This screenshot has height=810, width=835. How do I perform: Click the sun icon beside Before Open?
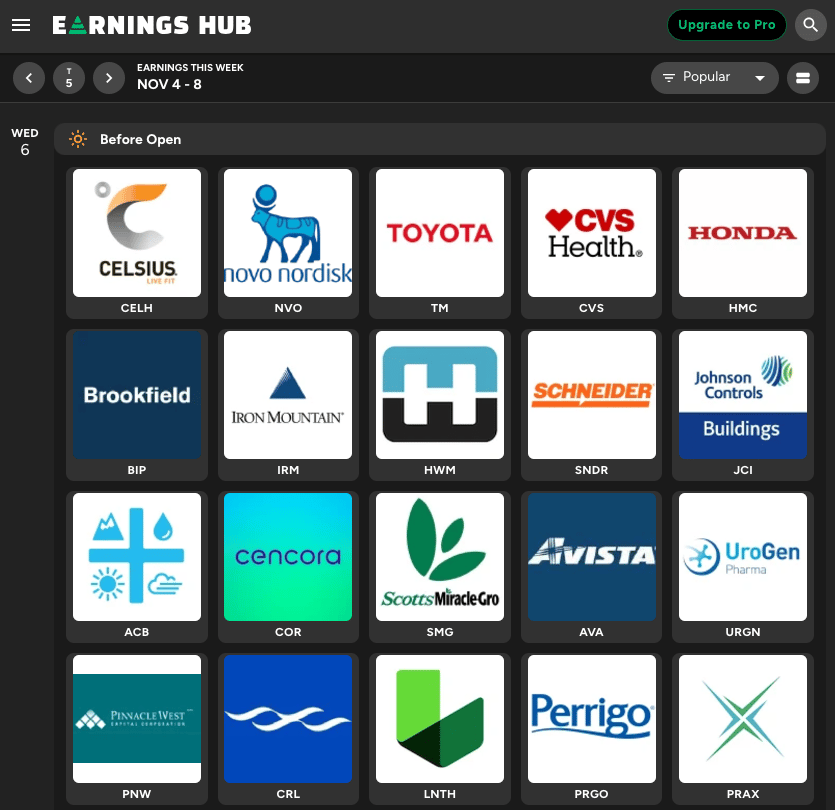pyautogui.click(x=78, y=140)
